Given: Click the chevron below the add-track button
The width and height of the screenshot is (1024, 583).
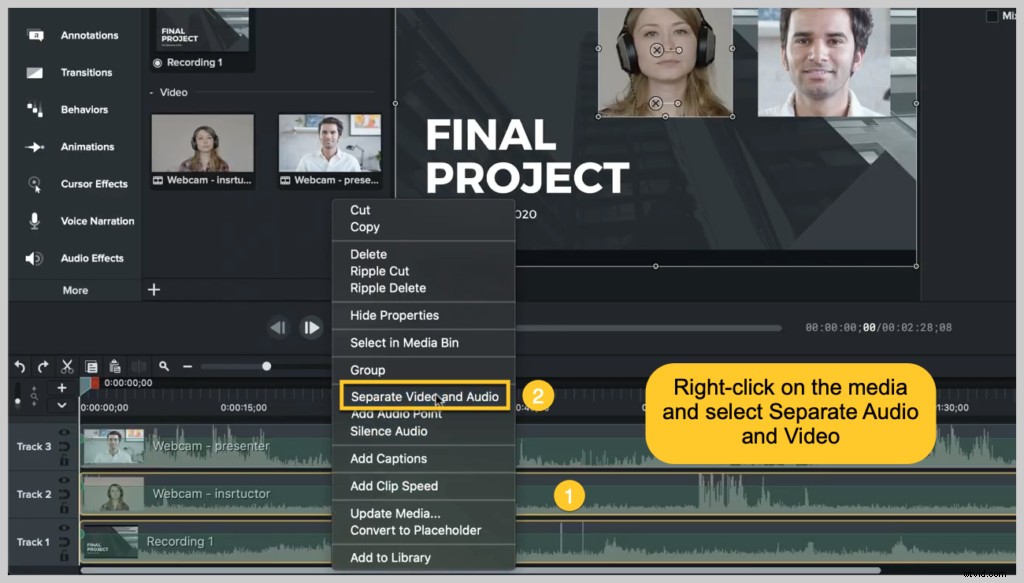Looking at the screenshot, I should [60, 404].
